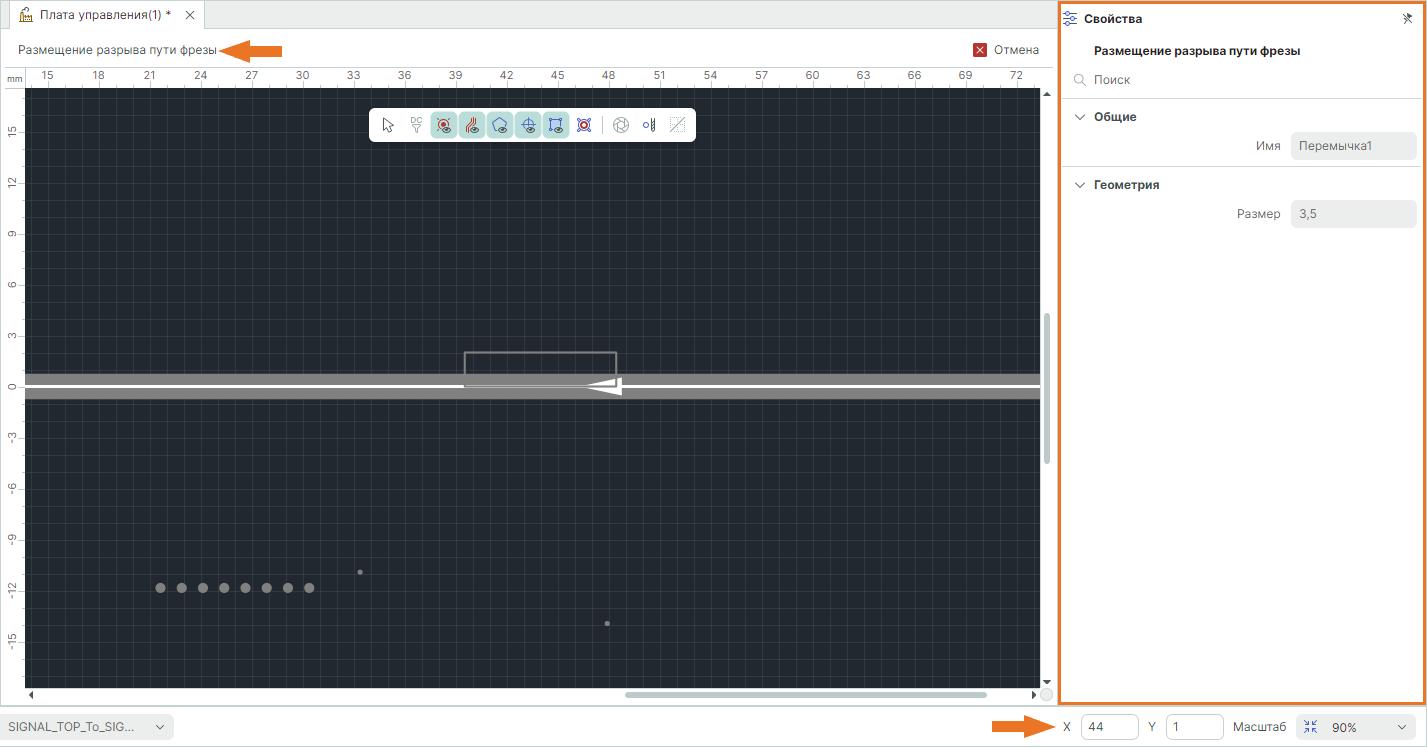The width and height of the screenshot is (1427, 747).
Task: Select the arrow pointer tool
Action: pos(389,125)
